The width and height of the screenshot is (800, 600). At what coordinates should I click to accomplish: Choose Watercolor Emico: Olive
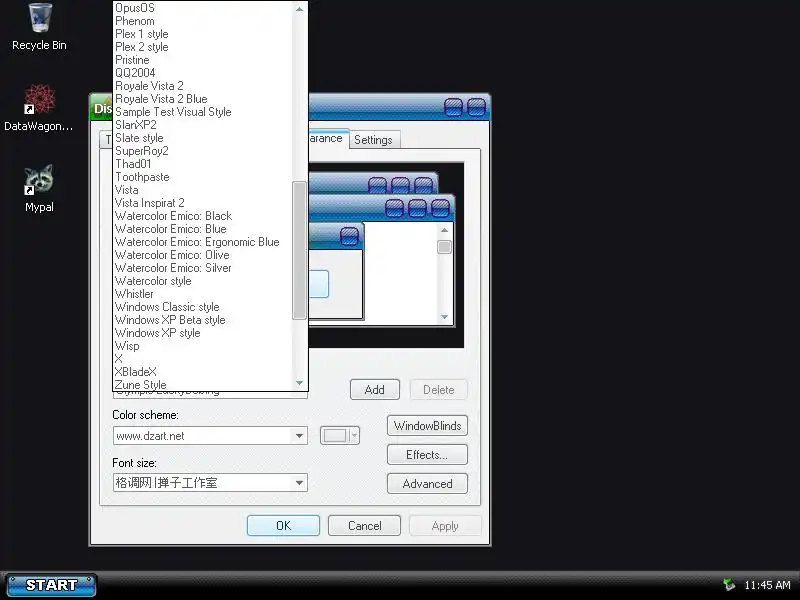point(203,255)
